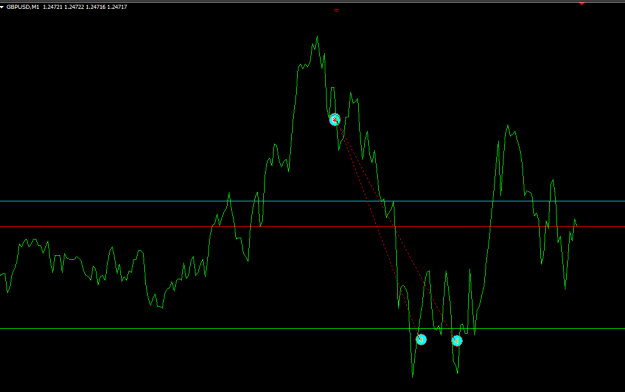Viewport: 625px width, 392px height.
Task: Select the cyan trade marker near the chart peak
Action: 335,119
